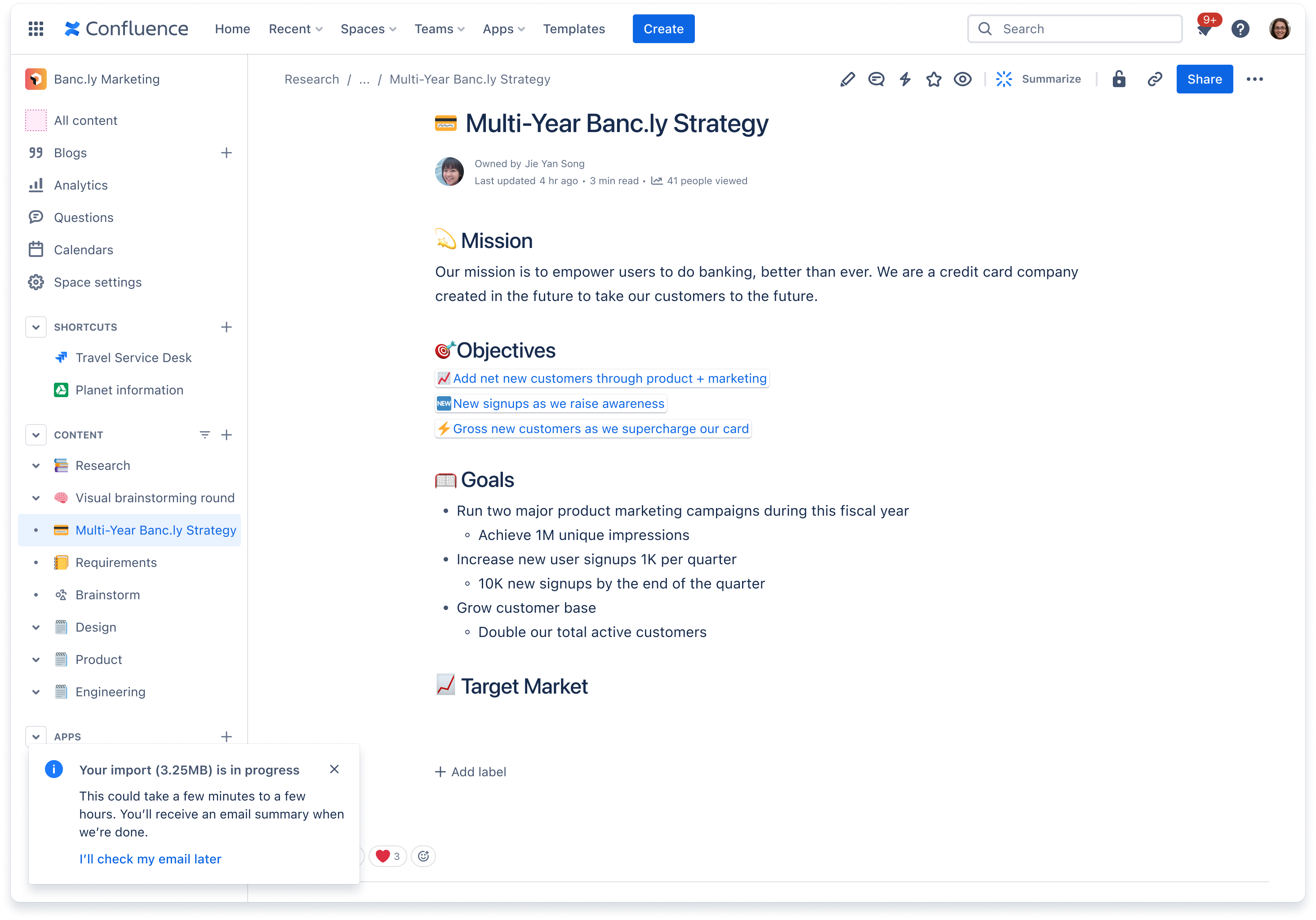Go to Templates

coord(574,29)
